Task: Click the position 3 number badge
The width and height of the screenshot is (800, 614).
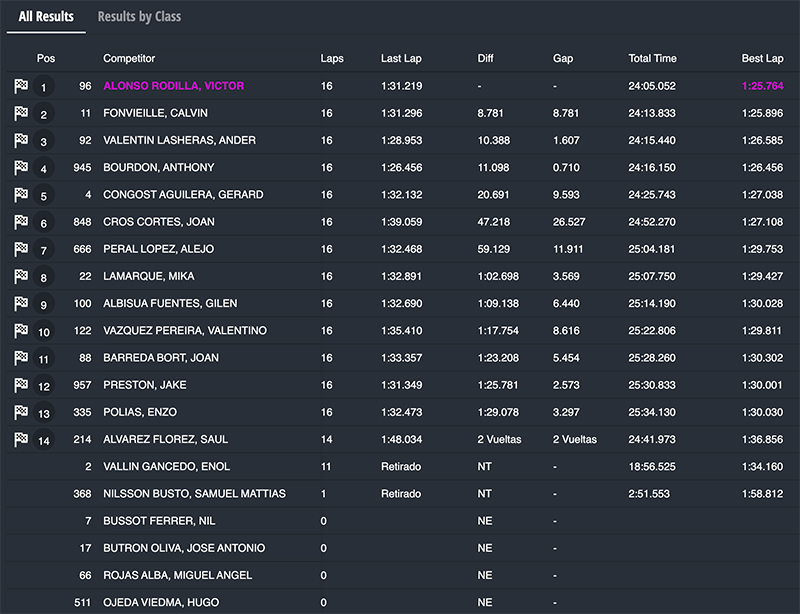Action: [43, 141]
